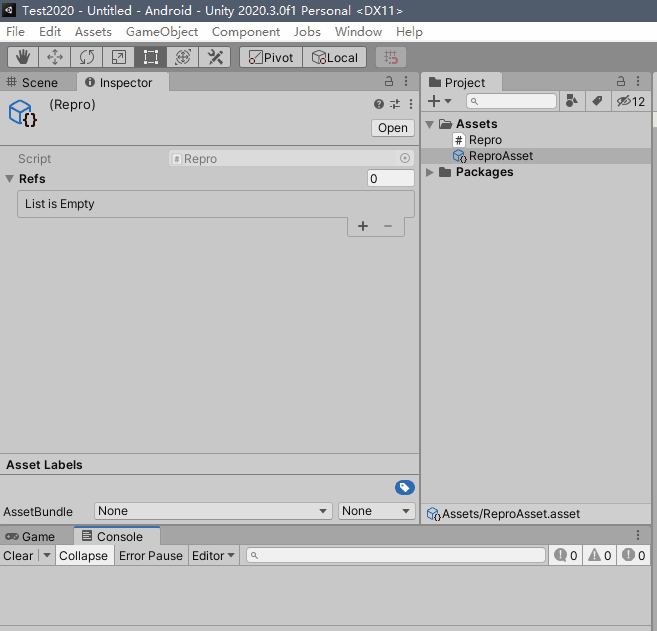Click the Open asset button
The height and width of the screenshot is (631, 657).
point(393,128)
